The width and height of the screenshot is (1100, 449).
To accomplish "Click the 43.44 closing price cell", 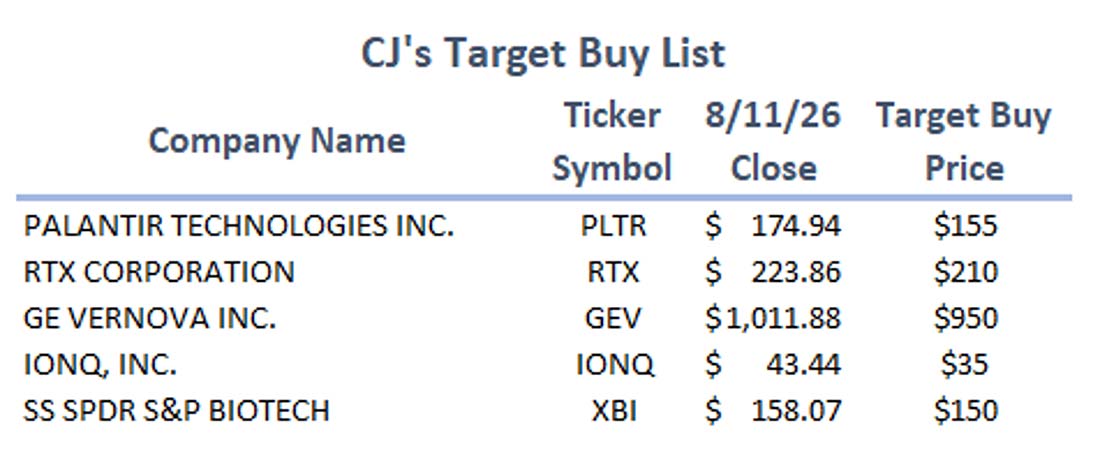I will 773,365.
